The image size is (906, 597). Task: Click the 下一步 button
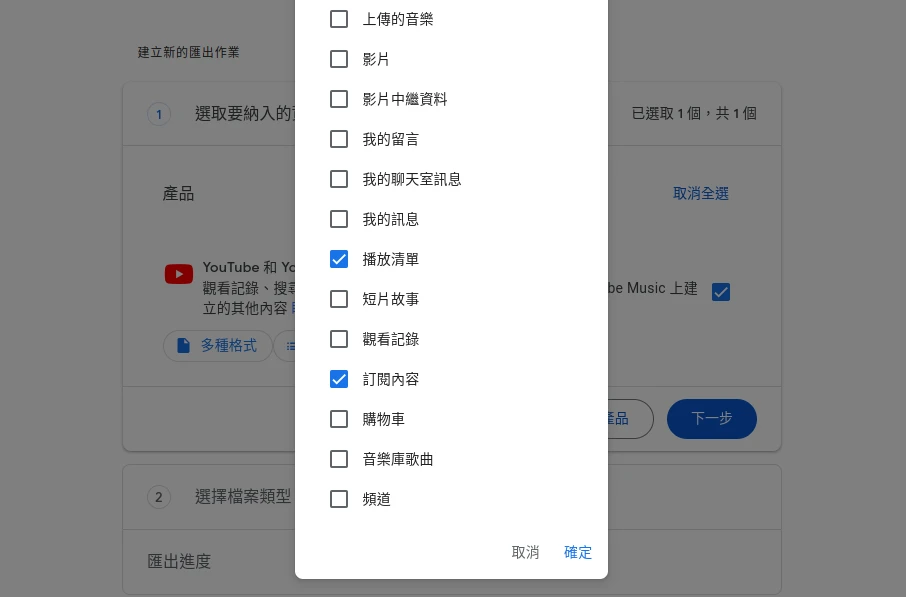712,418
